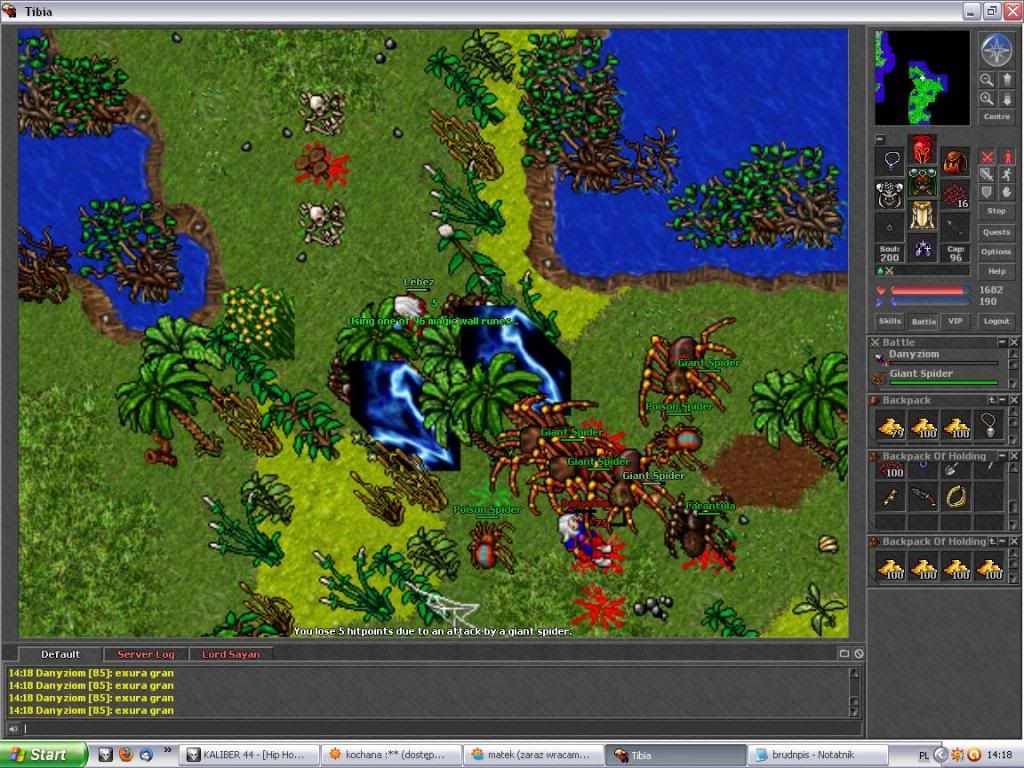Screen dimensions: 1024x768
Task: Switch to the brudnpis Notatnik taskbar window
Action: (817, 754)
